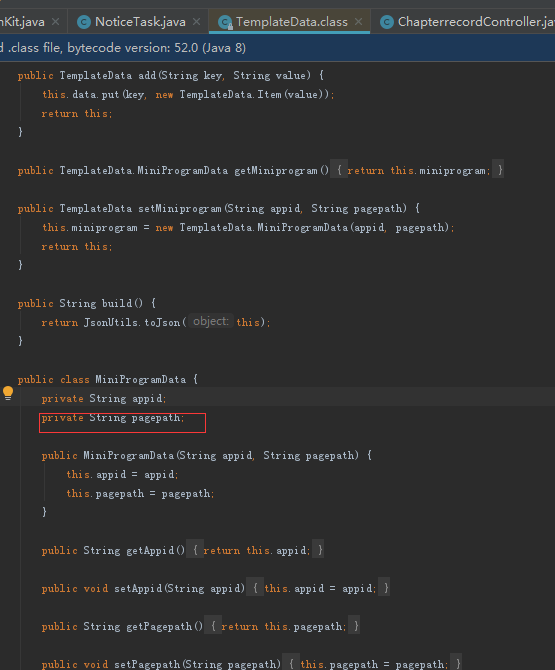This screenshot has height=670, width=555.
Task: Click 'new TemplateData.Item(value)' expression
Action: pos(242,94)
